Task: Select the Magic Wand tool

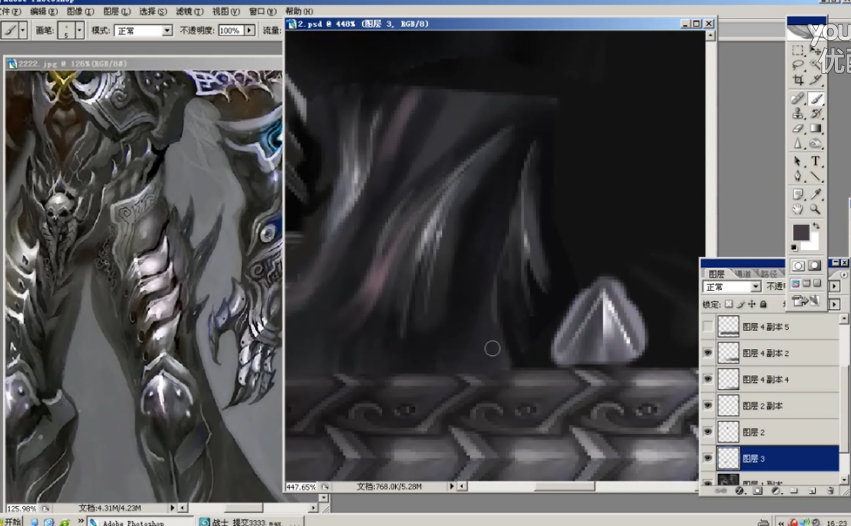Action: (x=815, y=65)
